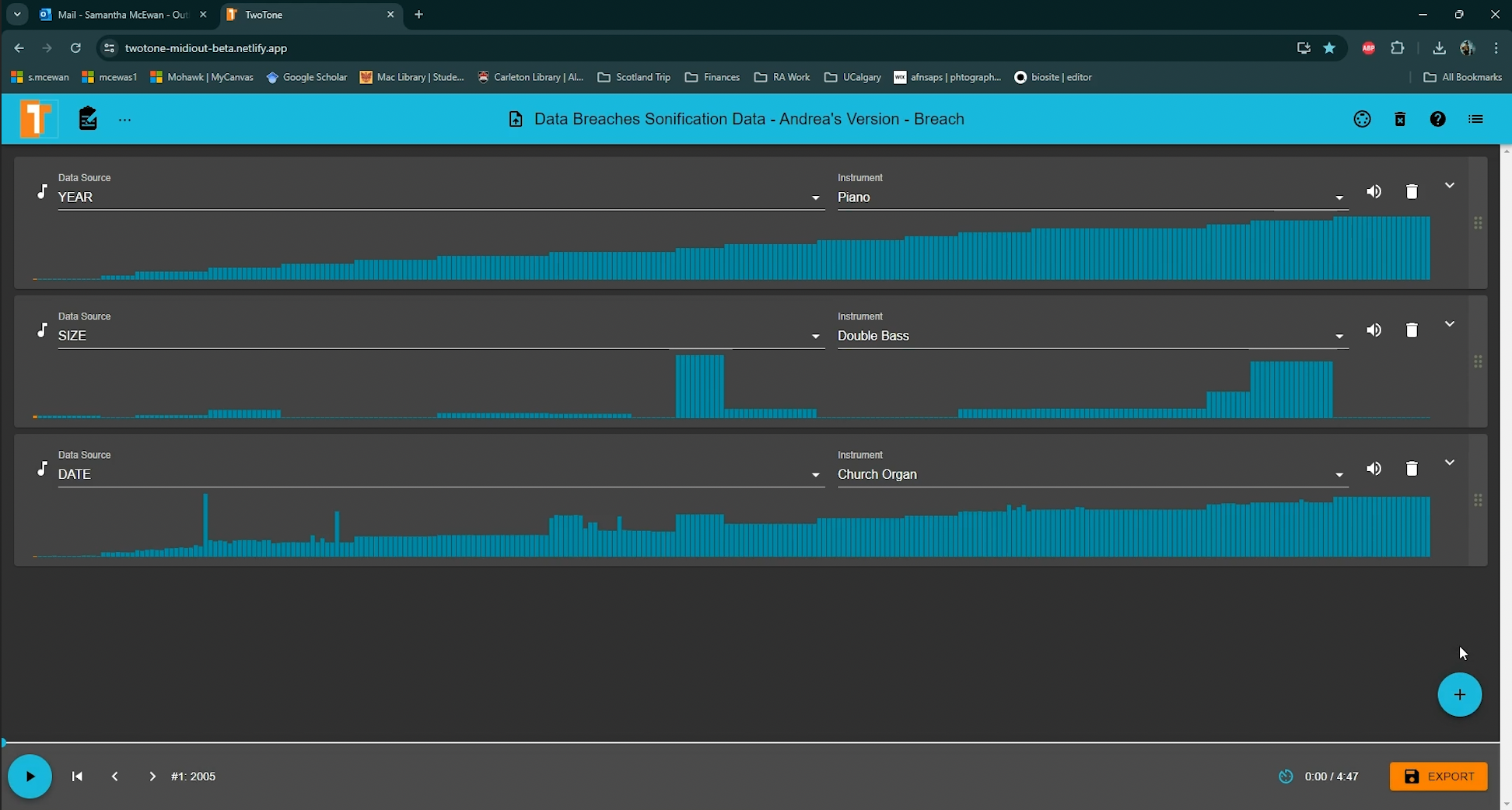Open the biosite | editor bookmark
Screen dimensions: 1512x810
point(1053,77)
